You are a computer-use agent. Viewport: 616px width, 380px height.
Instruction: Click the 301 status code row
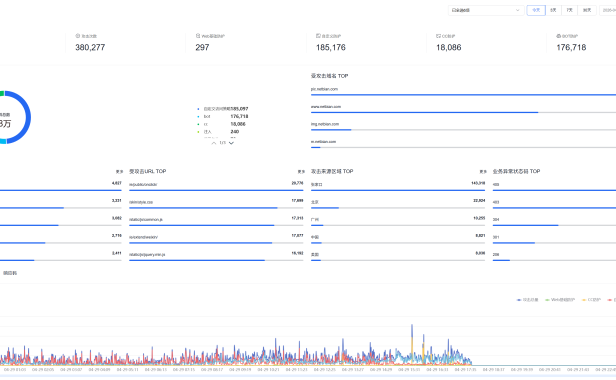click(x=554, y=239)
